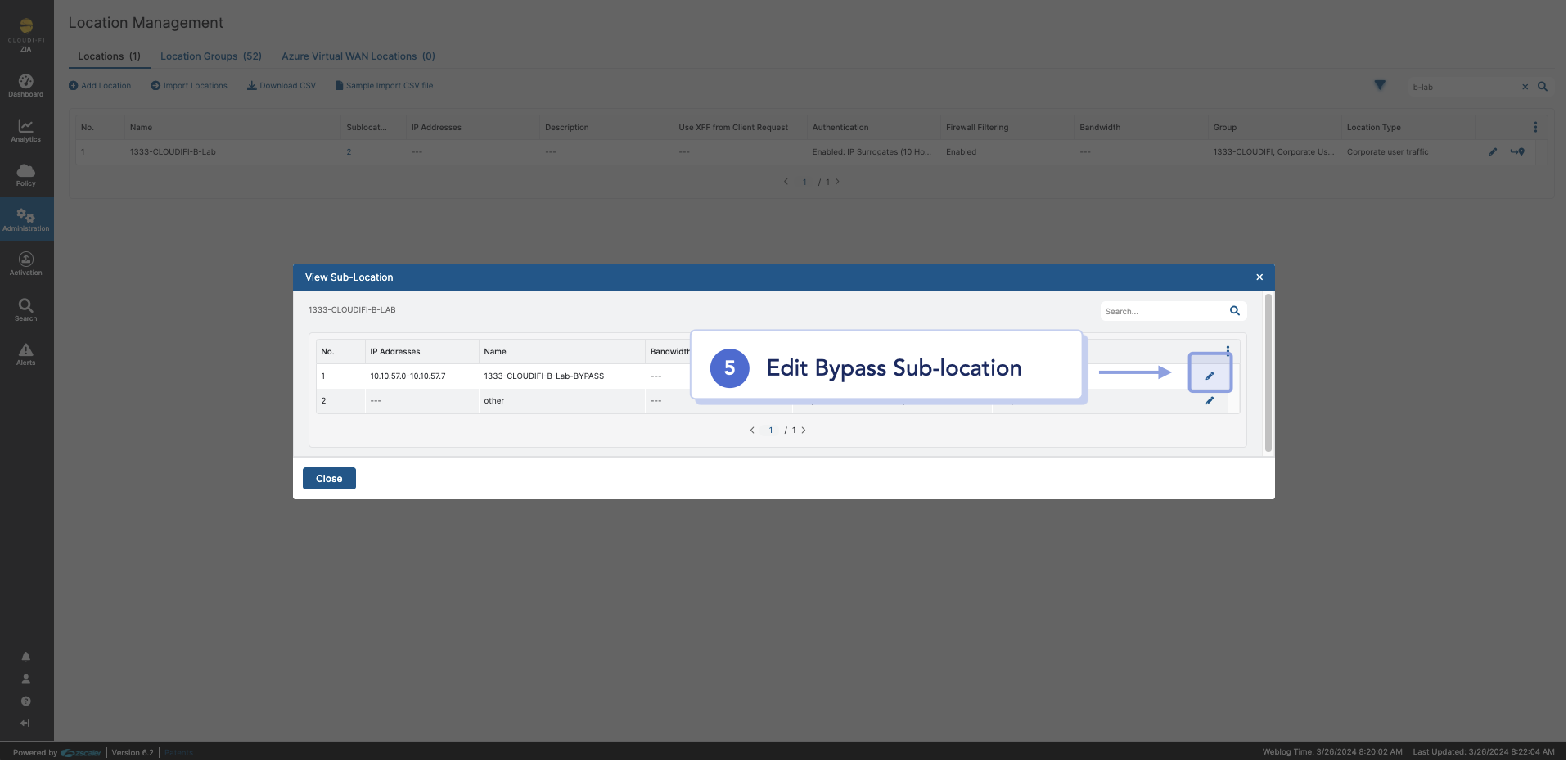Open locations table column options menu
1568x762 pixels.
pyautogui.click(x=1536, y=127)
